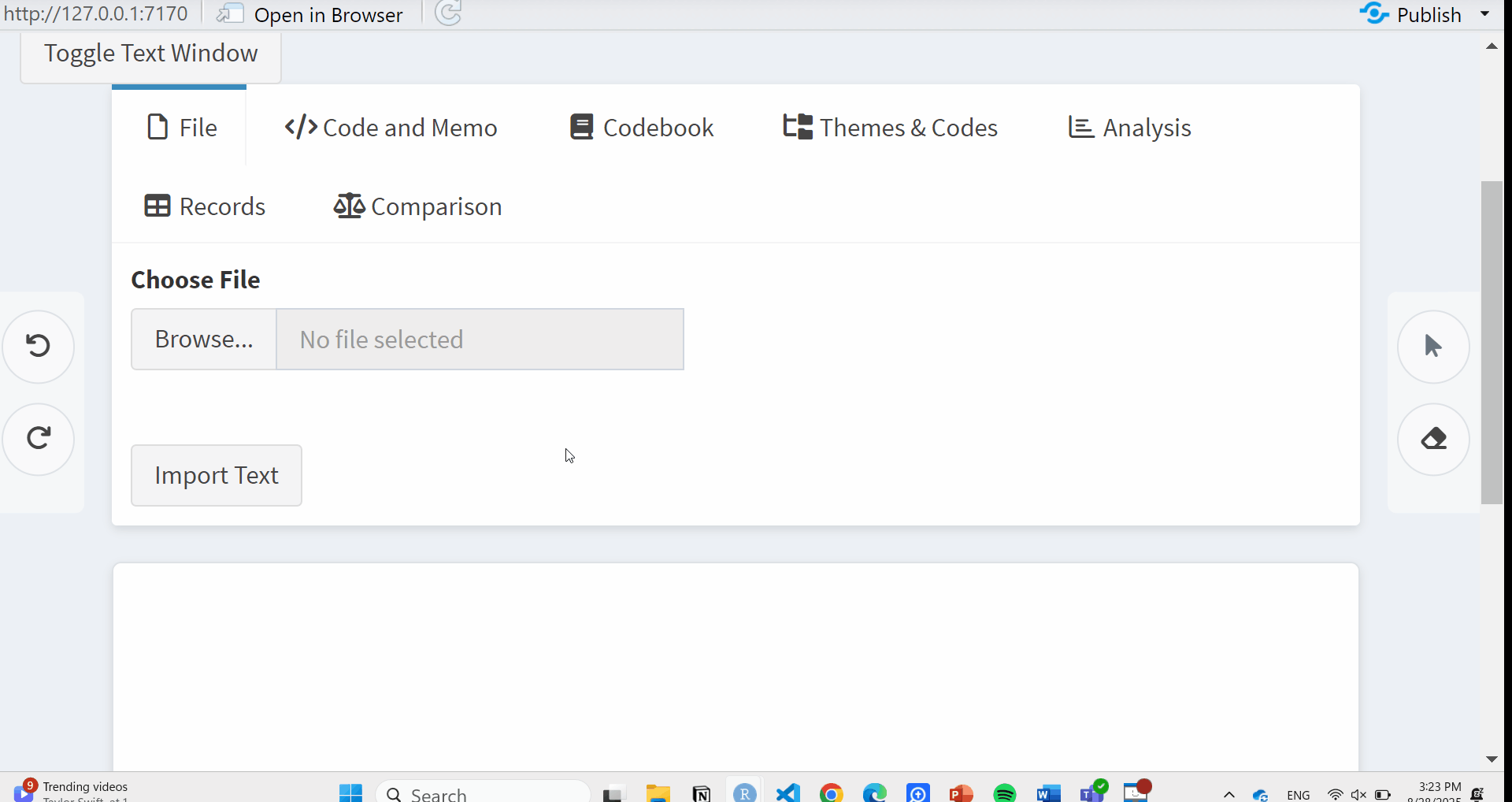The width and height of the screenshot is (1512, 802).
Task: Open the Windows Start menu
Action: pyautogui.click(x=350, y=793)
